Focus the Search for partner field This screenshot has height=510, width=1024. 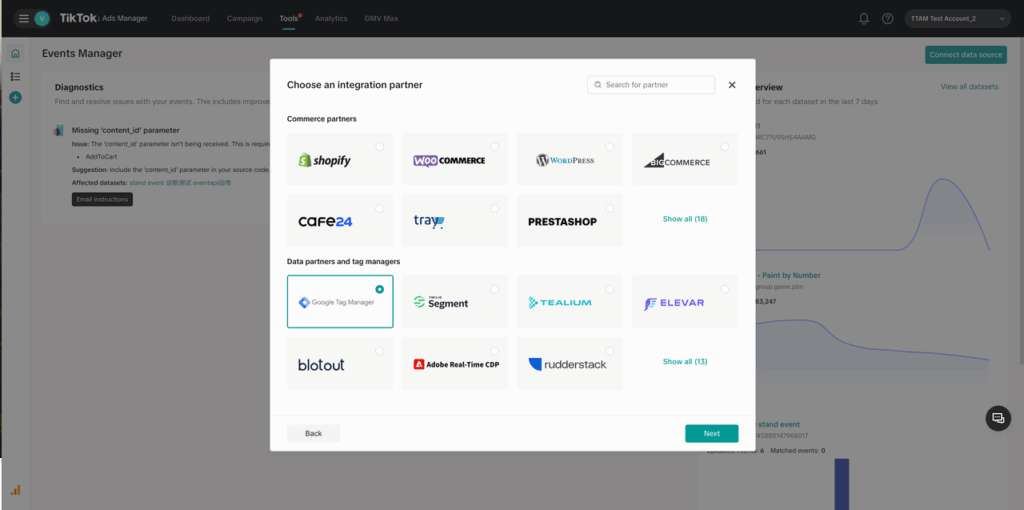[651, 85]
